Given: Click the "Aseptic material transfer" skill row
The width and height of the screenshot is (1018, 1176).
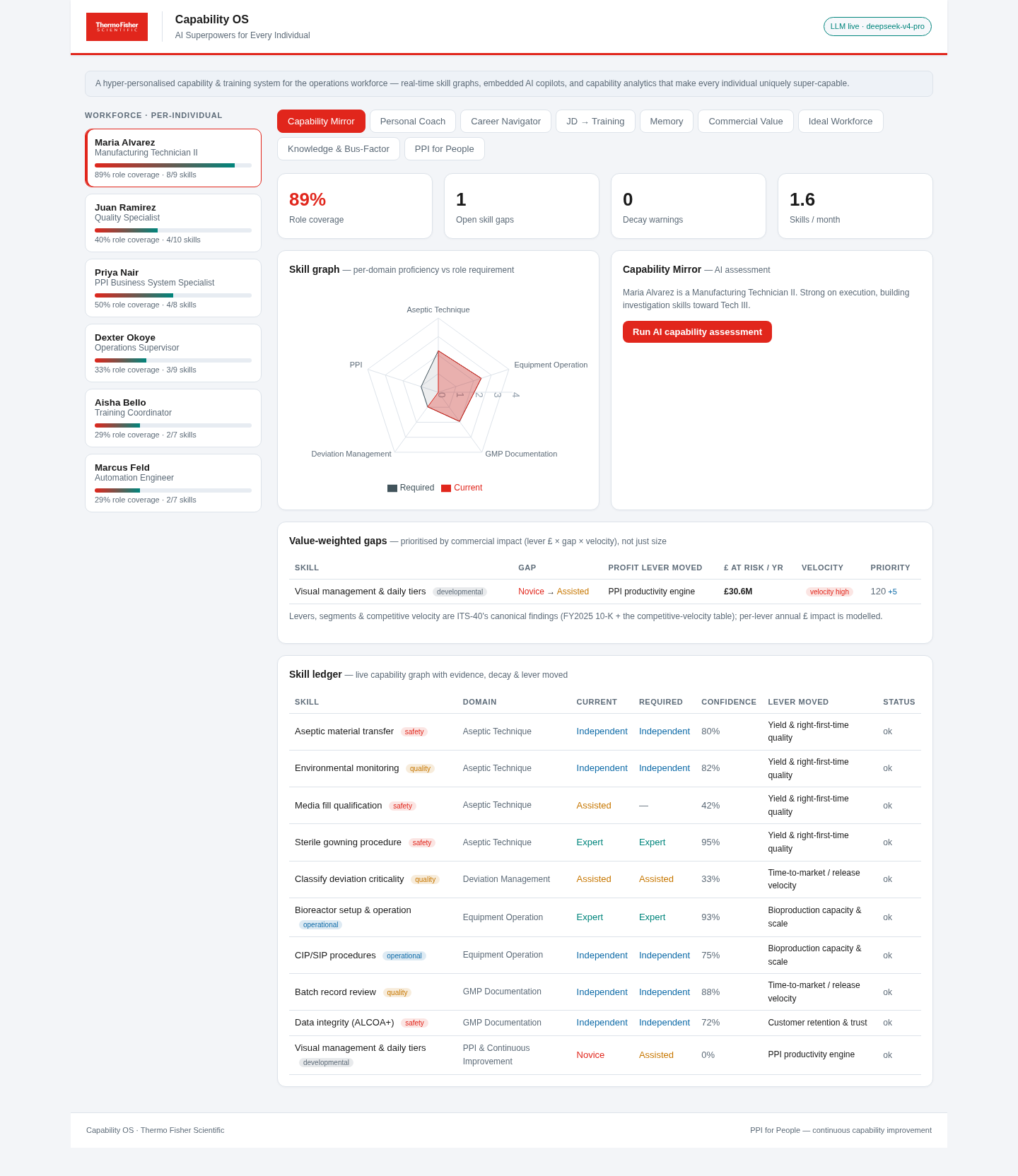Looking at the screenshot, I should pos(605,732).
